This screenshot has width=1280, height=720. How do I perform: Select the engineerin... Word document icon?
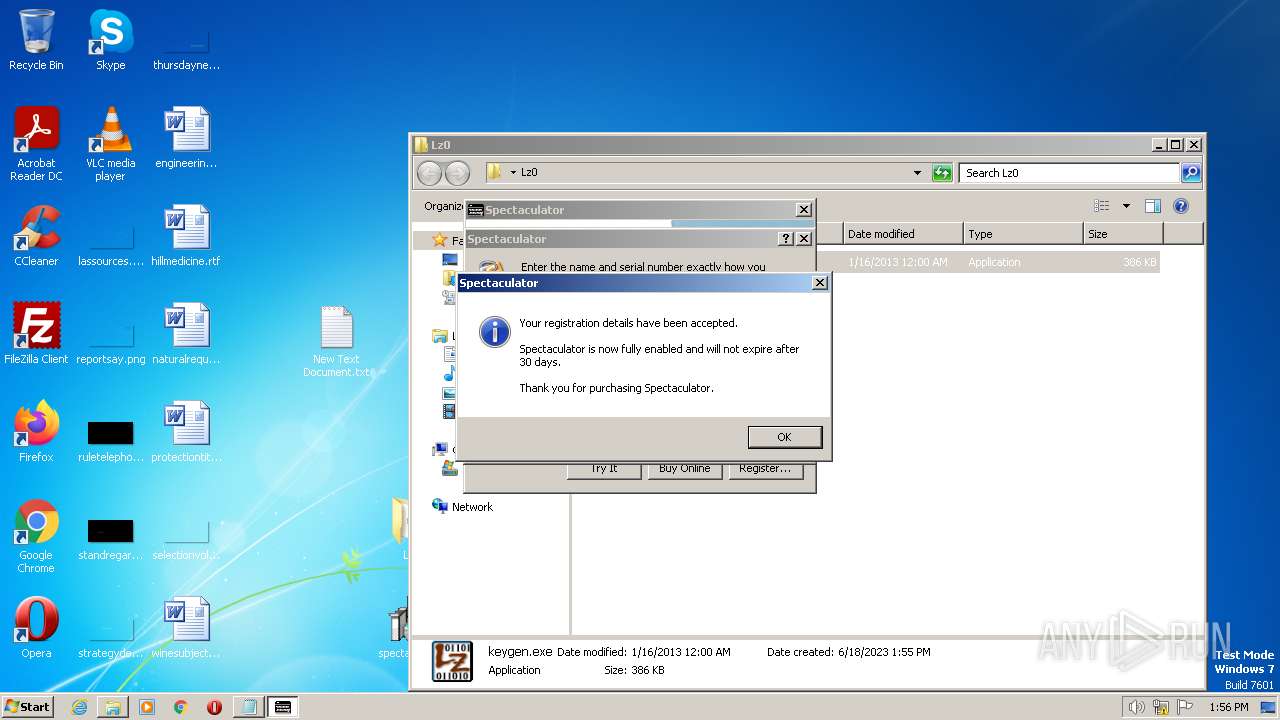pyautogui.click(x=186, y=138)
